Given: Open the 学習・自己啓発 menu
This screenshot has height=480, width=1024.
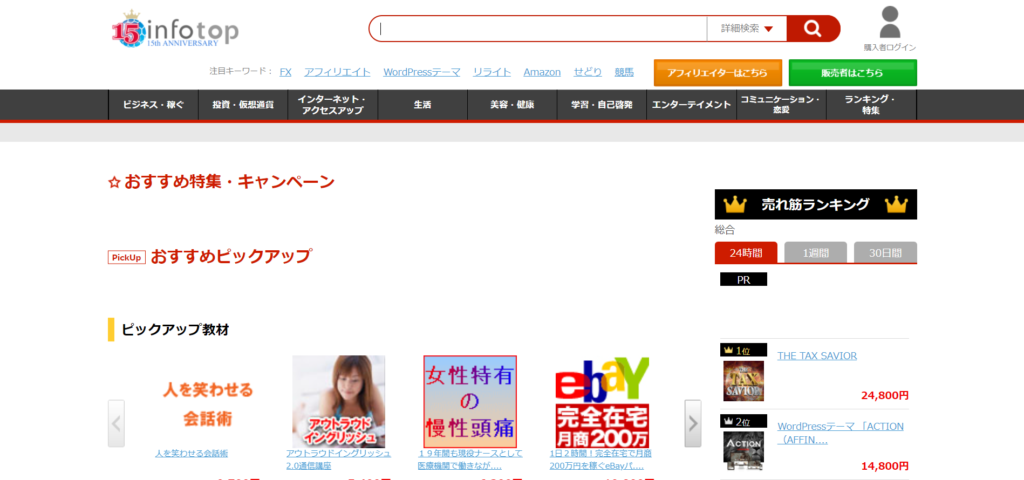Looking at the screenshot, I should pos(602,104).
